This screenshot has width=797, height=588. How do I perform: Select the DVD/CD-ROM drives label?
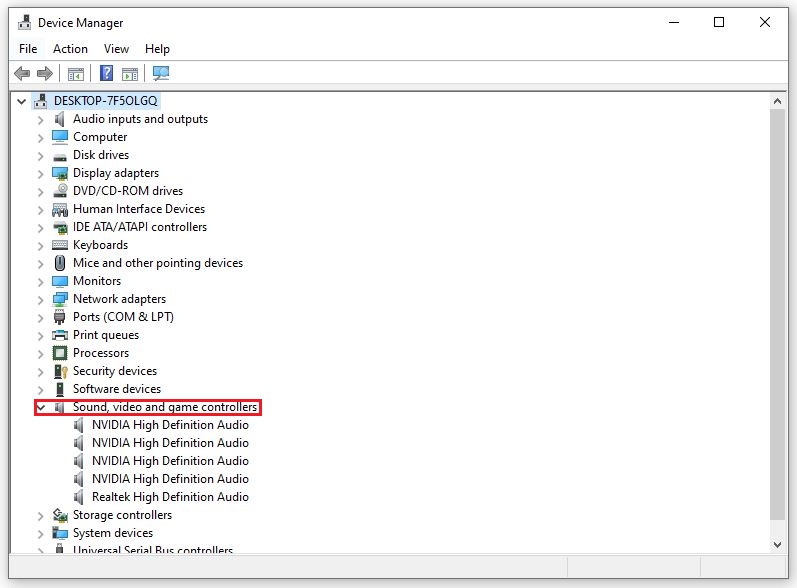click(128, 191)
